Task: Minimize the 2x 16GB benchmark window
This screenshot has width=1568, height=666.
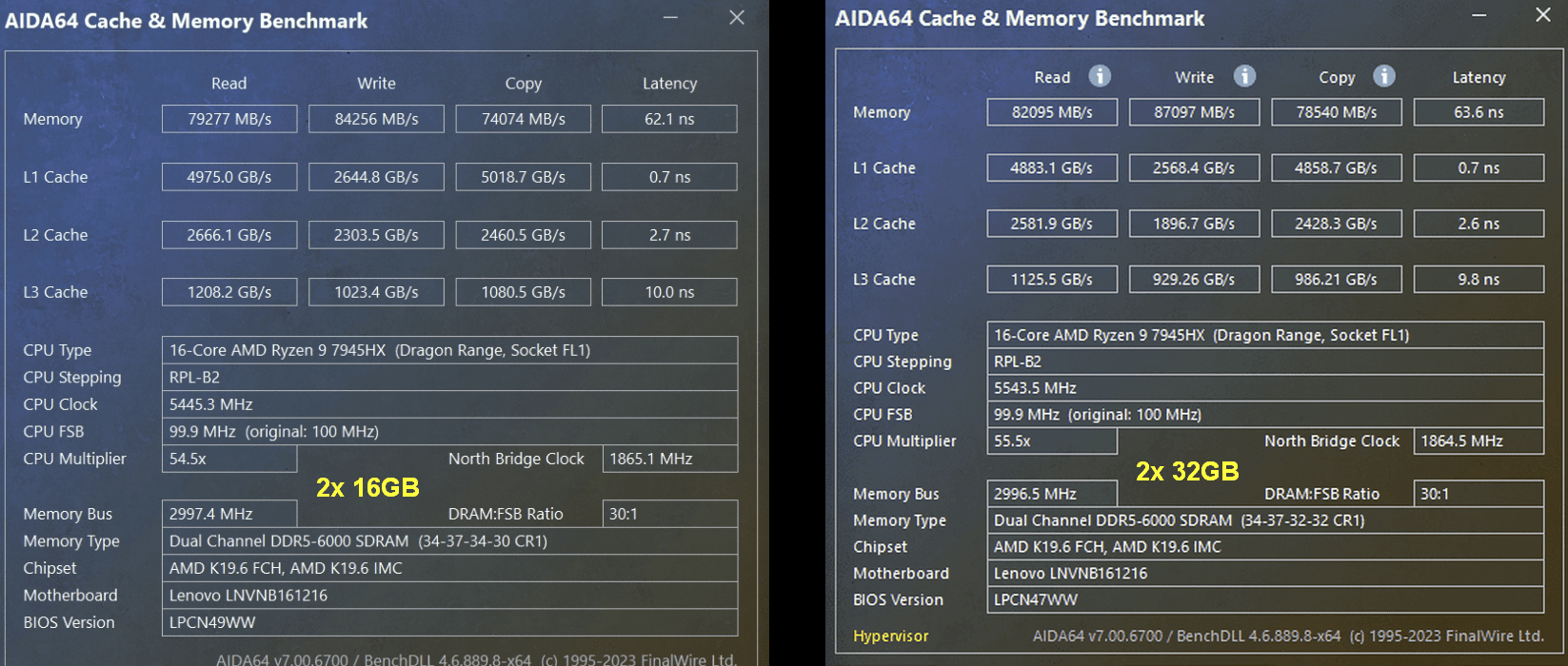Action: click(671, 18)
